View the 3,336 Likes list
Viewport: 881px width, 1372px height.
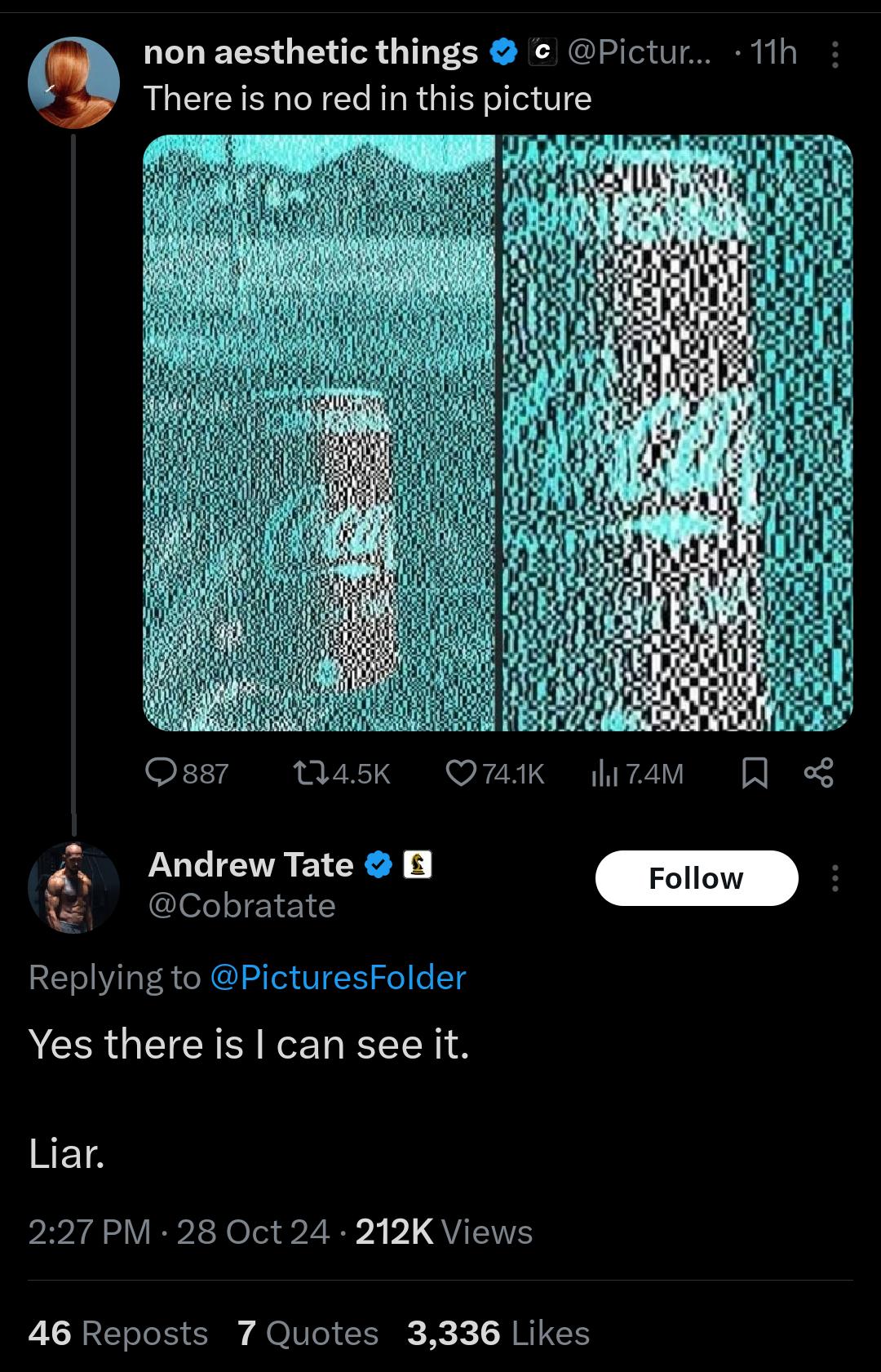click(x=498, y=1333)
